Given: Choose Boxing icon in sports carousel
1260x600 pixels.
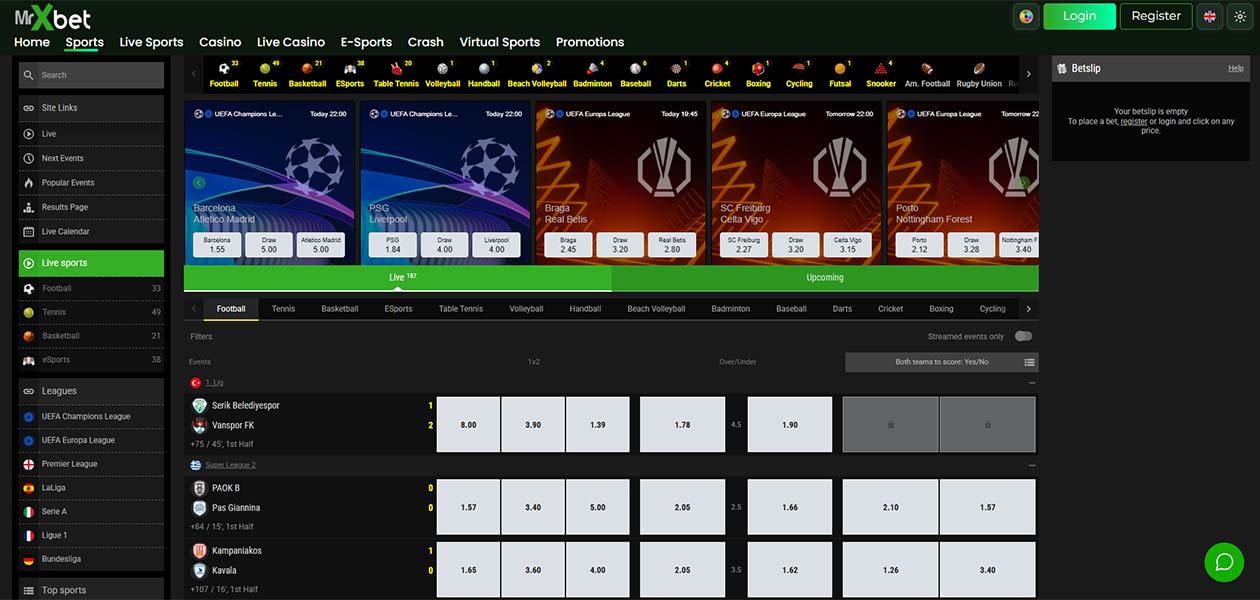Looking at the screenshot, I should click(758, 74).
